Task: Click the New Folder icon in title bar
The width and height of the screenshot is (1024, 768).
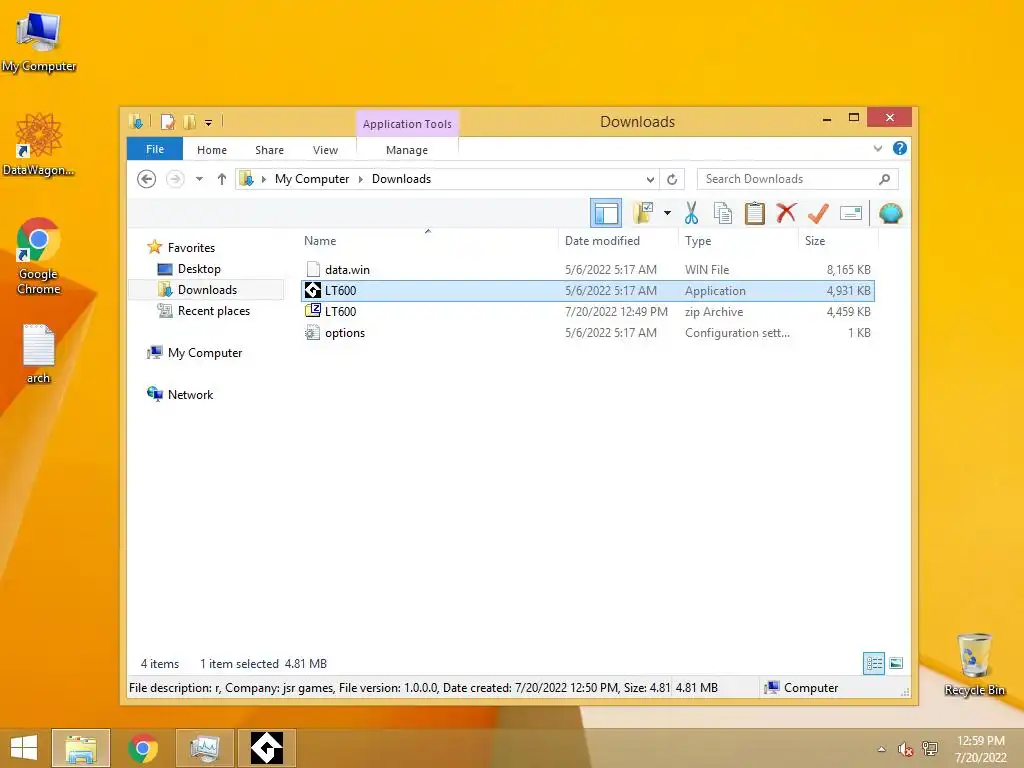Action: click(189, 121)
